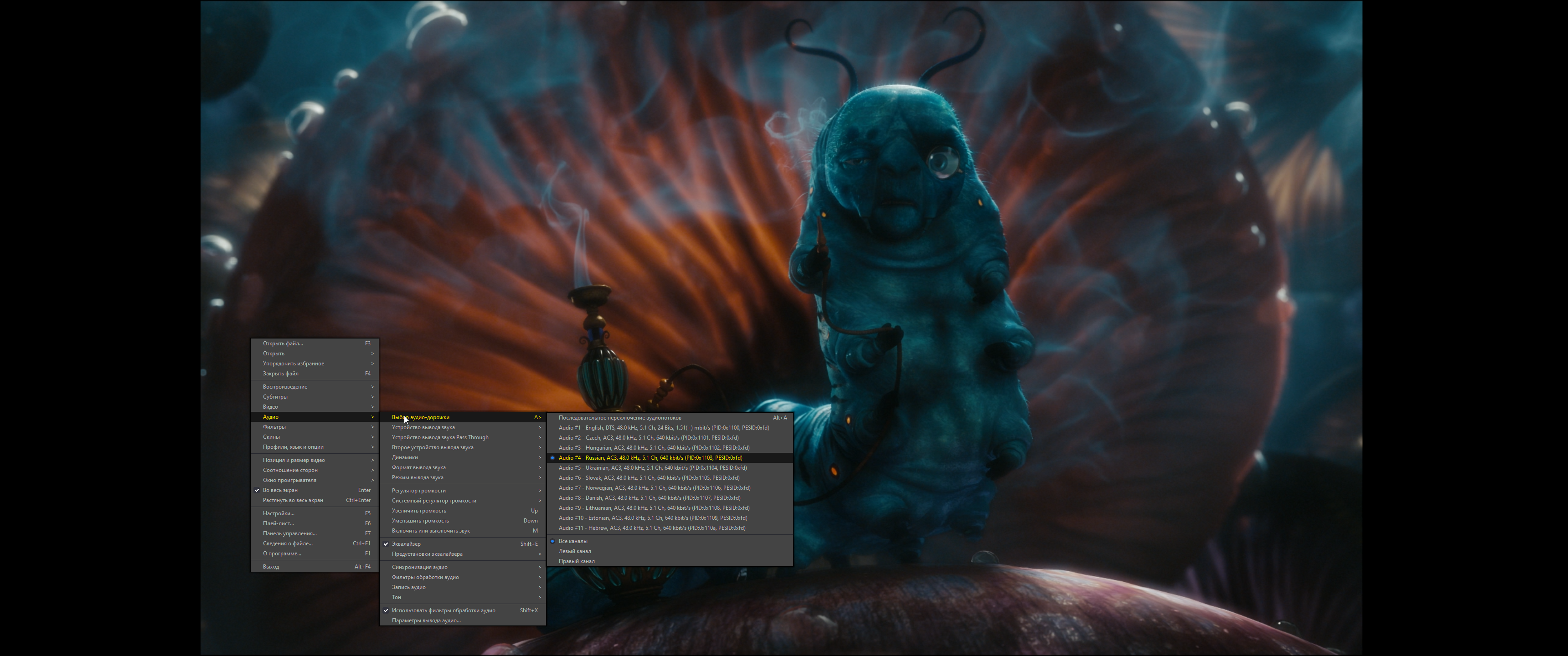Expand the 'Режим вывода звука' submenu

463,477
